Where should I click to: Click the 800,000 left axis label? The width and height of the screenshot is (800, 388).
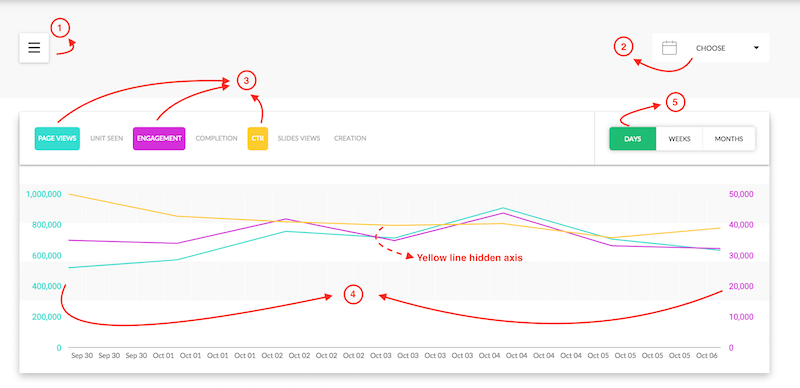coord(47,225)
